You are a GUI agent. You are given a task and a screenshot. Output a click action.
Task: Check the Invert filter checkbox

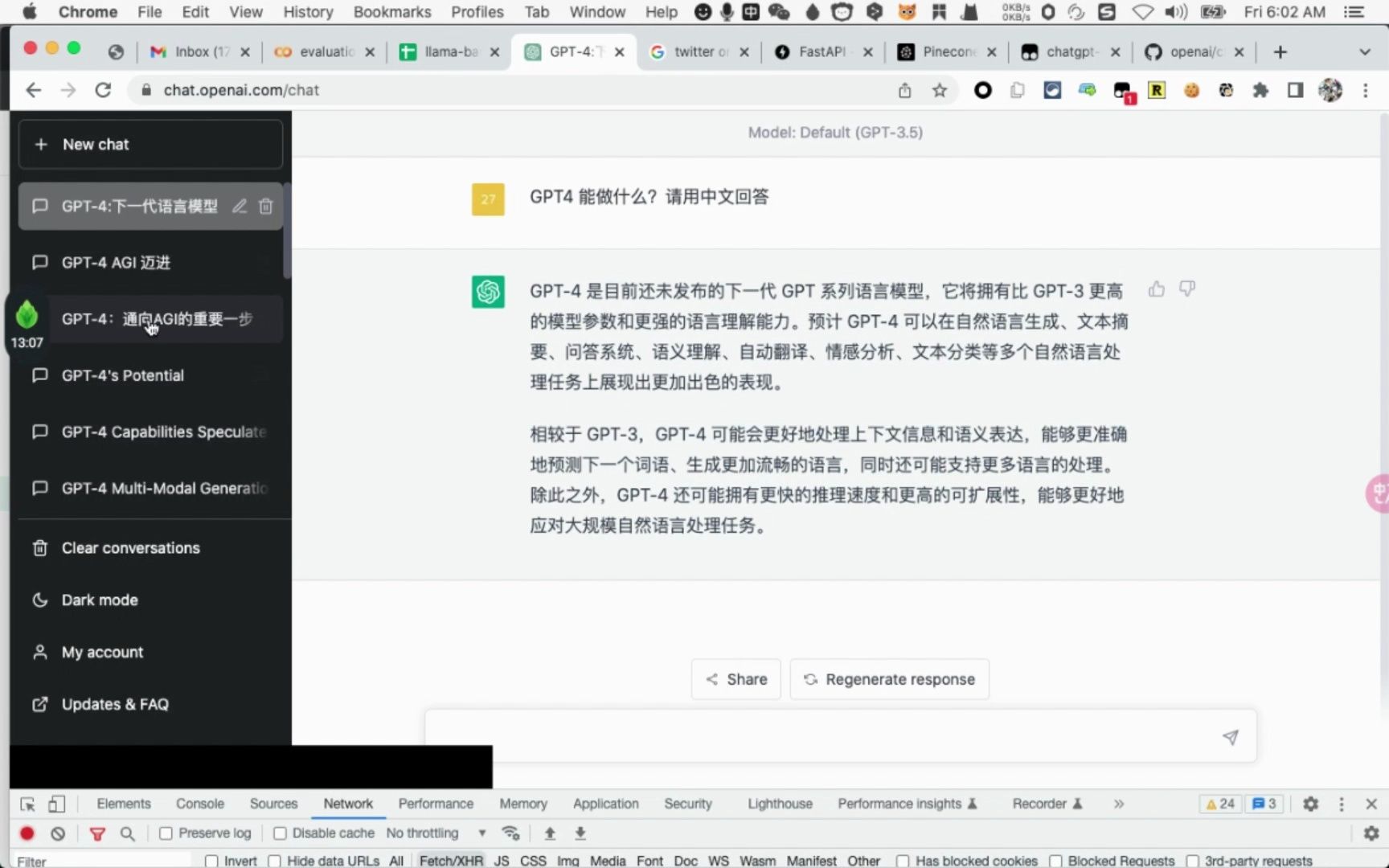coord(211,861)
